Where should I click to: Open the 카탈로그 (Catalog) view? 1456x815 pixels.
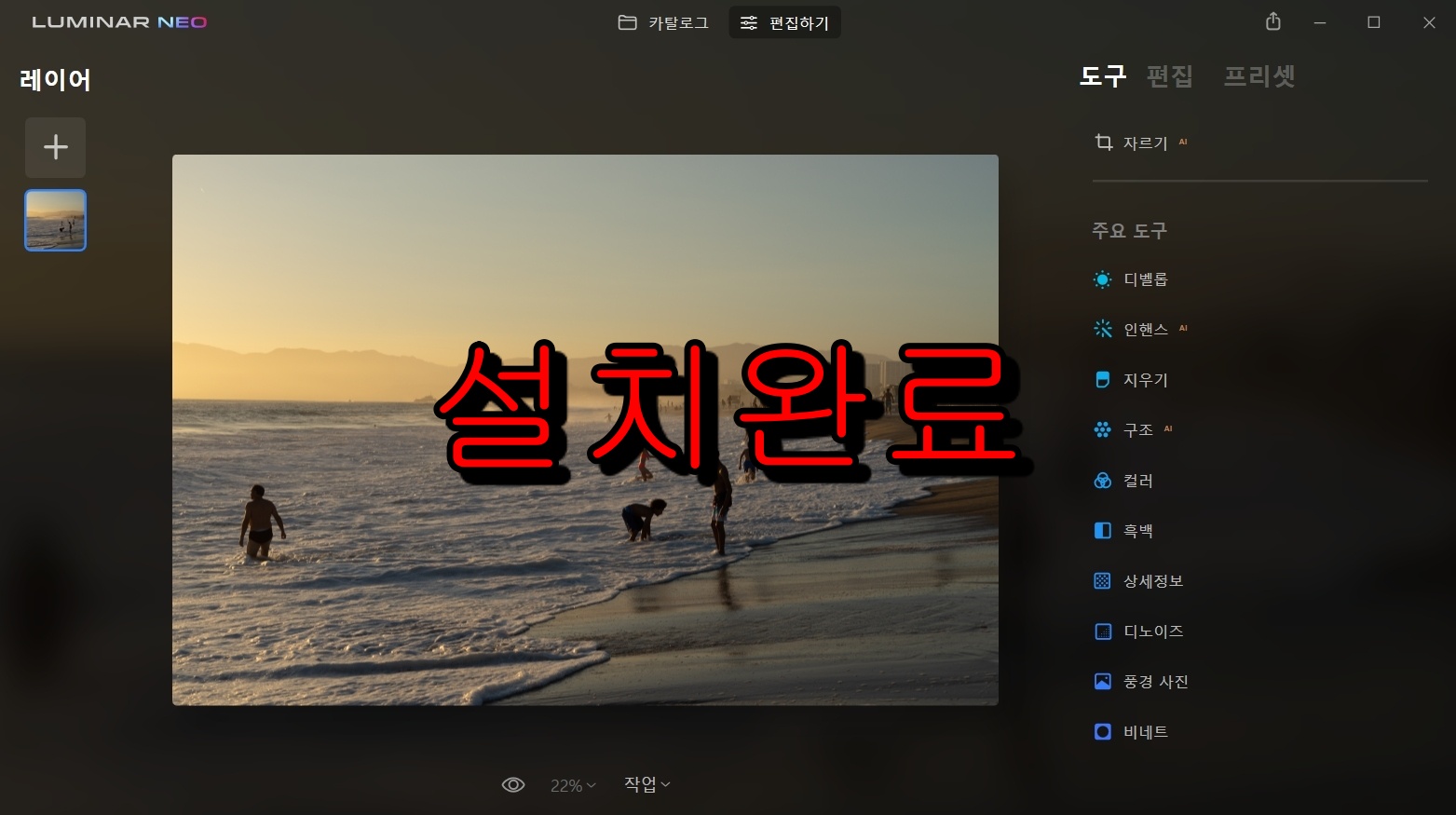pyautogui.click(x=662, y=21)
